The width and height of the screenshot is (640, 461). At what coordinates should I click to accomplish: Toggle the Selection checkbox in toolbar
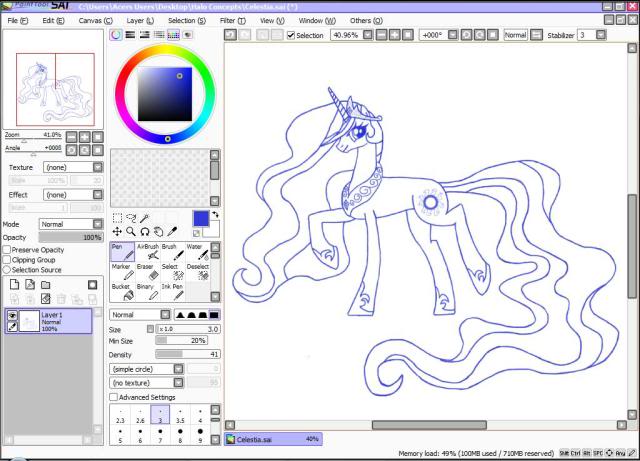click(291, 35)
